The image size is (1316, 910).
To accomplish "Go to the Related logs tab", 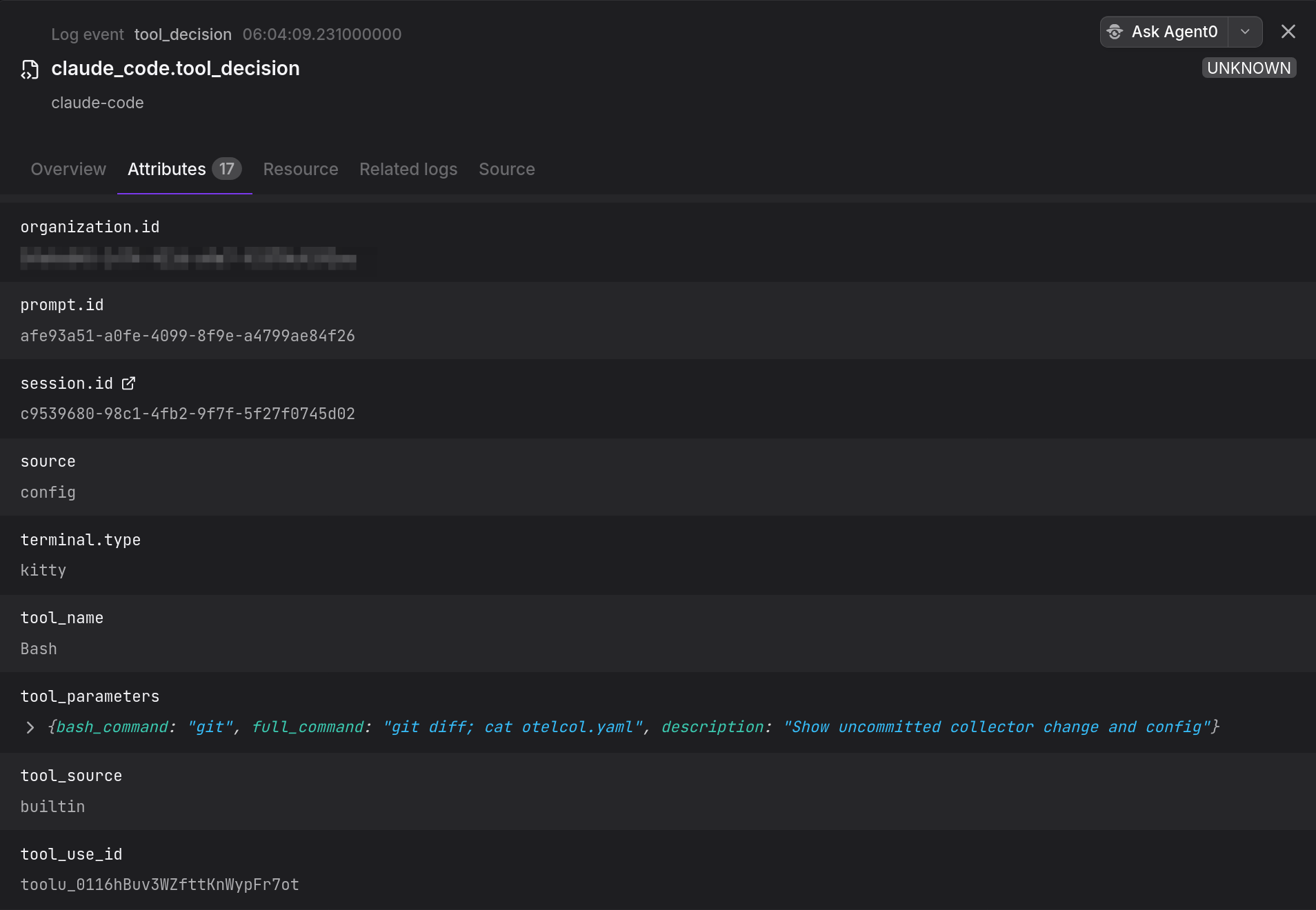I will (x=408, y=169).
